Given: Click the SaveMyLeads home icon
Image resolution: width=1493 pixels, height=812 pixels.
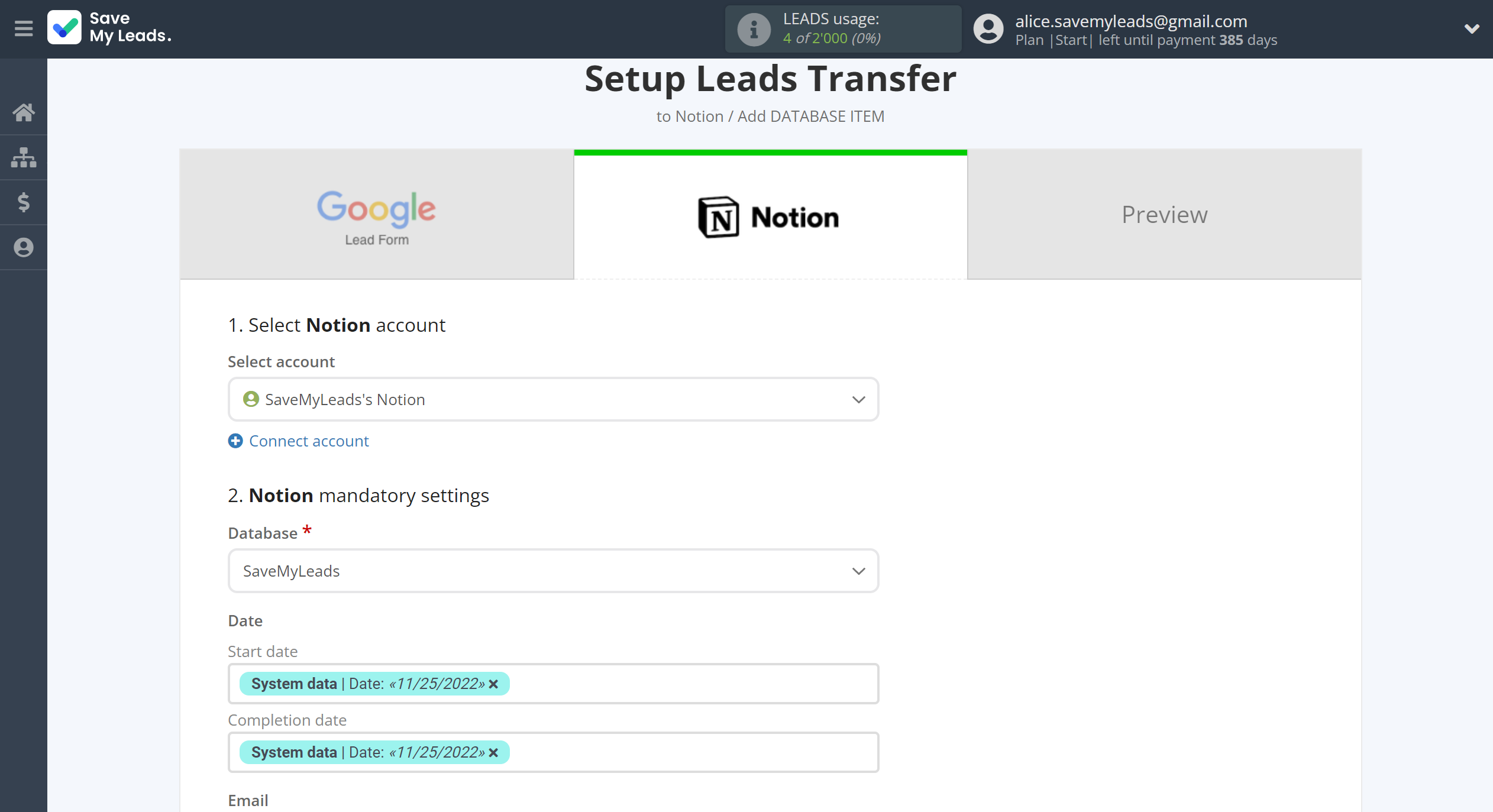Looking at the screenshot, I should 24,112.
